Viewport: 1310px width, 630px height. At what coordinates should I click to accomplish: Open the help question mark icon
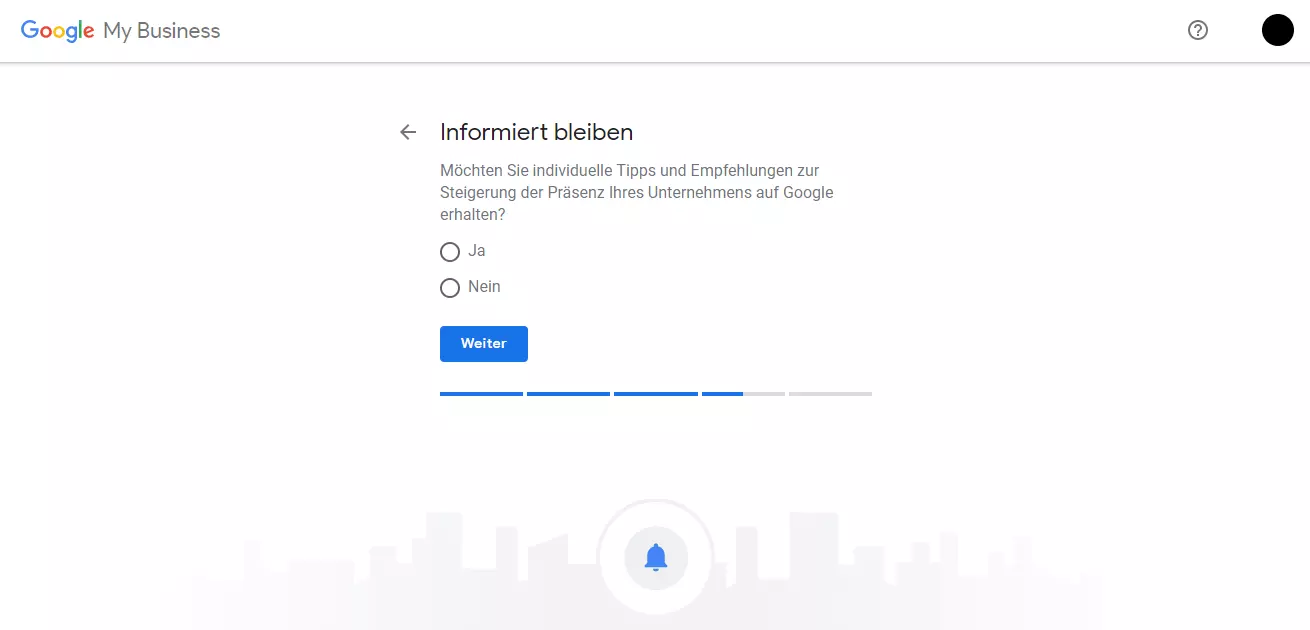[x=1197, y=30]
